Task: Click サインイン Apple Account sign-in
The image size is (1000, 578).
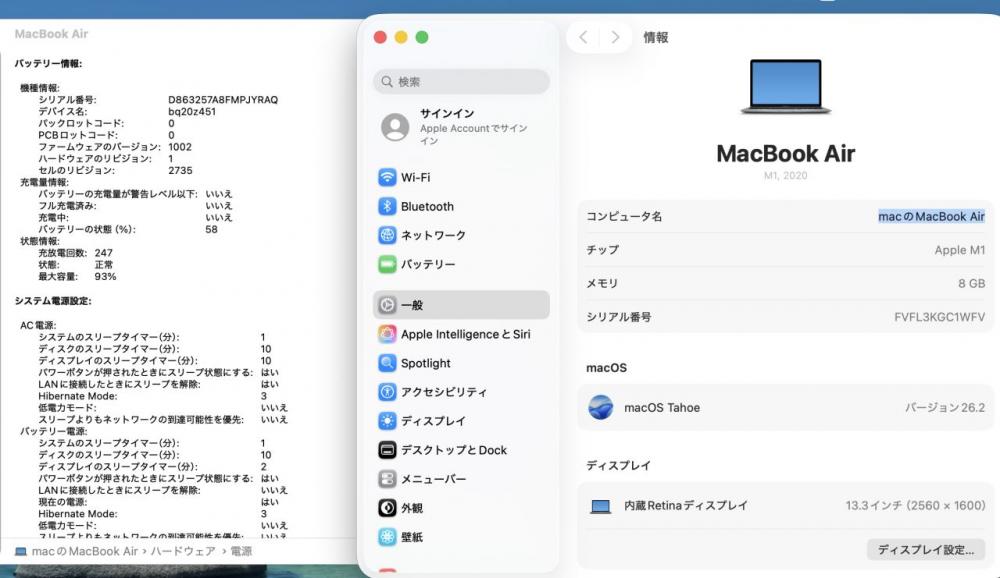Action: pyautogui.click(x=460, y=127)
